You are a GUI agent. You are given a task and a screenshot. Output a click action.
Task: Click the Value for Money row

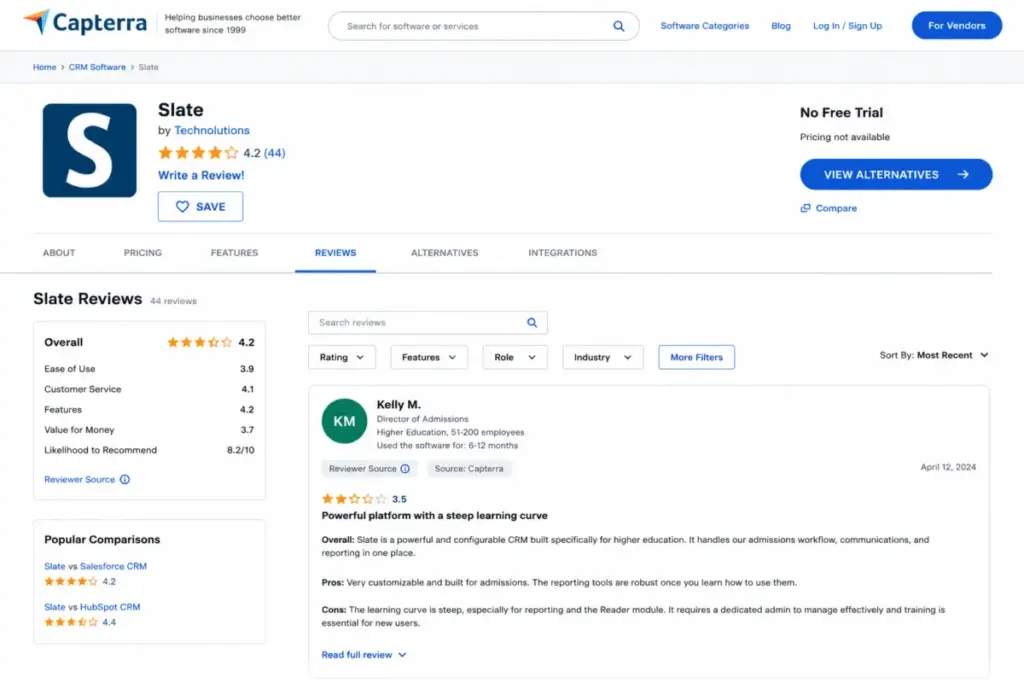point(149,430)
